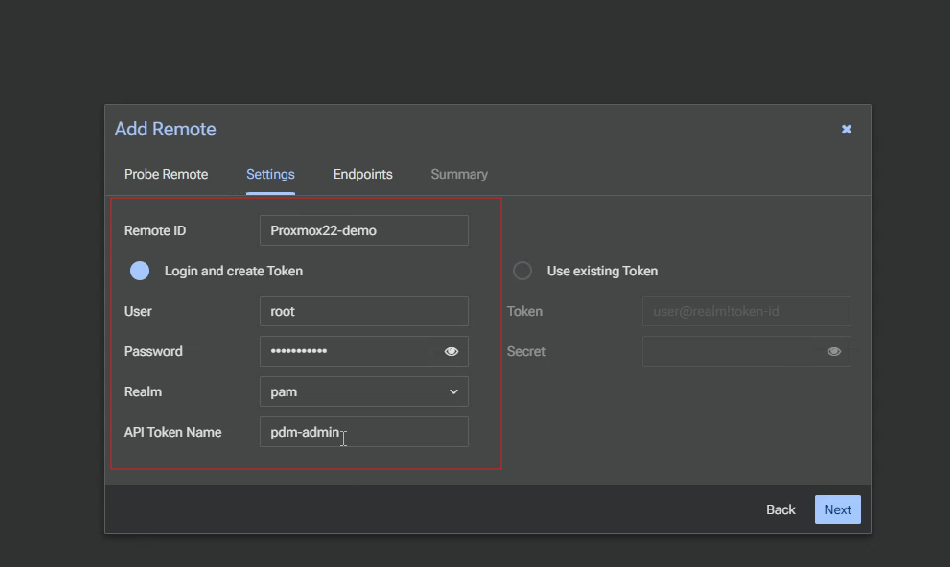Switch to the Probe Remote tab
Image resolution: width=950 pixels, height=567 pixels.
[166, 174]
